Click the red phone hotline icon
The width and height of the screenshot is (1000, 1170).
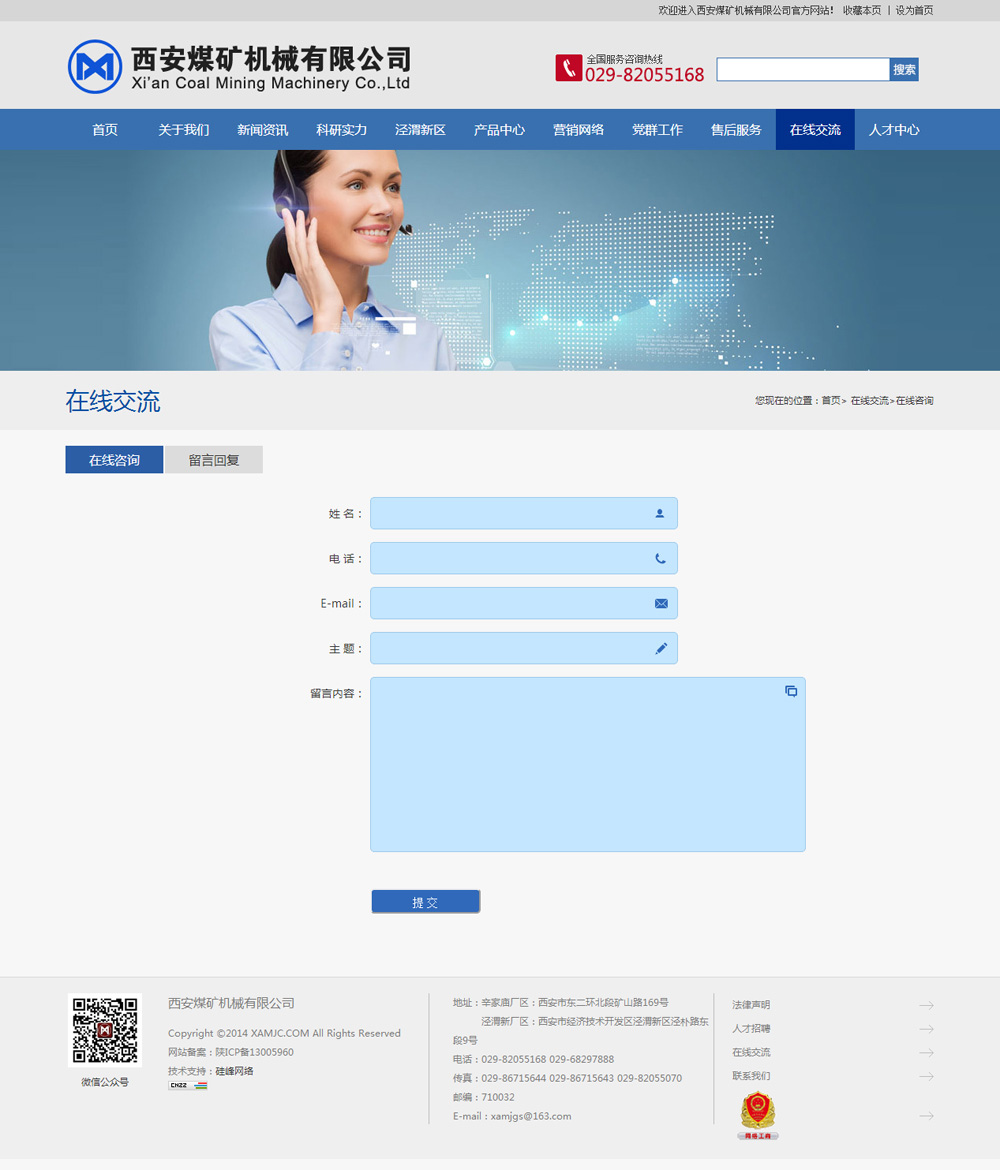click(568, 68)
